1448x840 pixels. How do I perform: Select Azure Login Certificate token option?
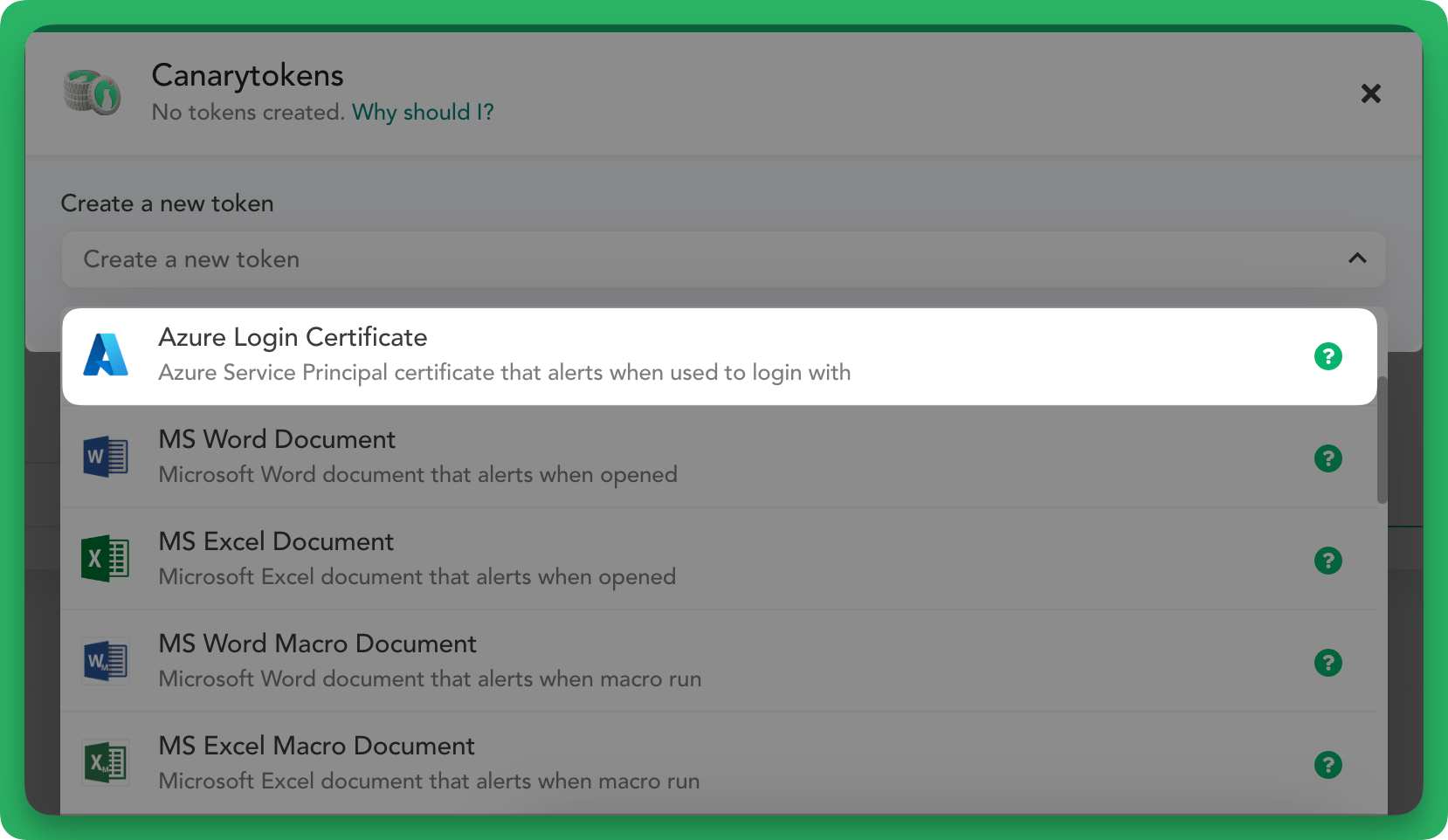[720, 356]
